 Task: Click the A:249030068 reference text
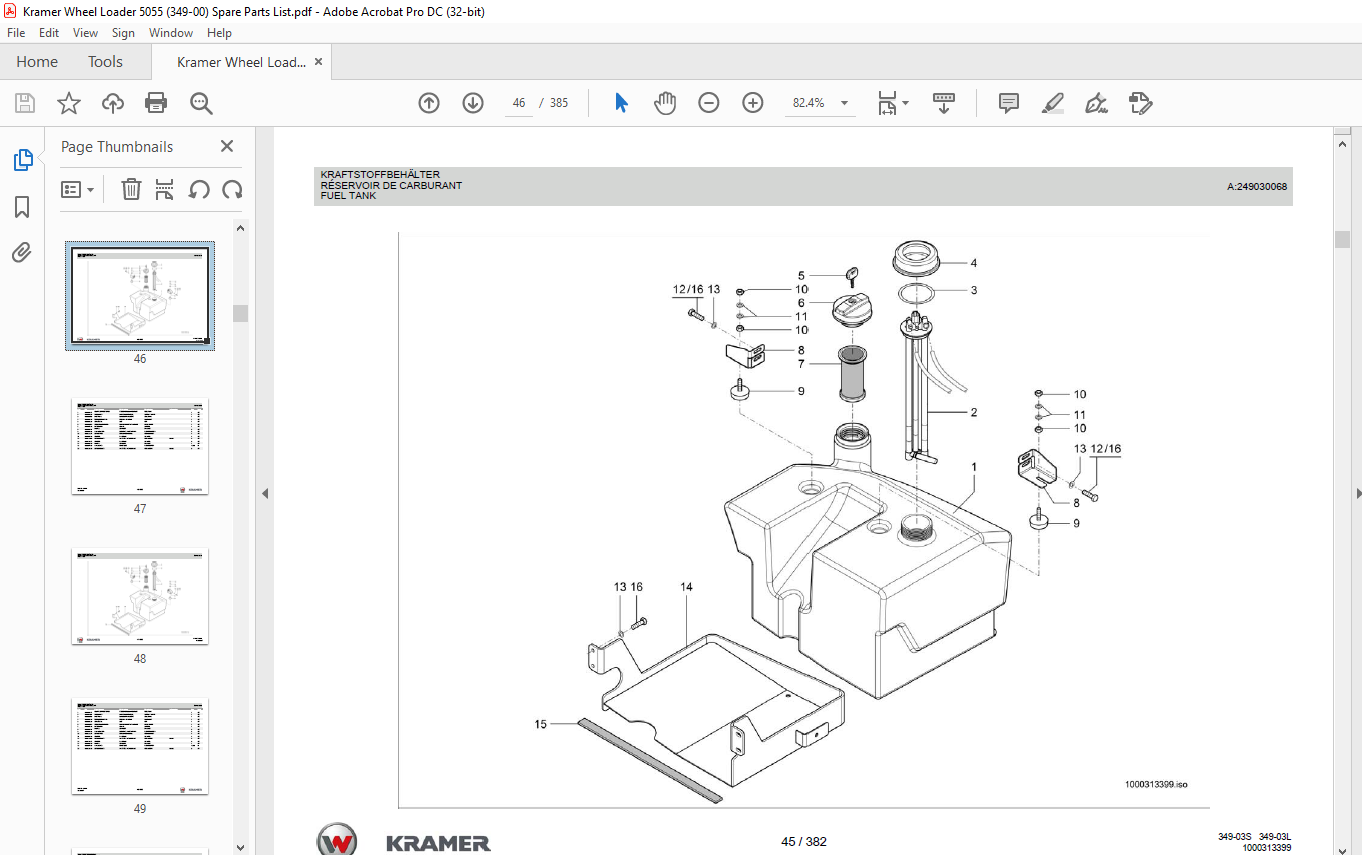tap(1257, 186)
